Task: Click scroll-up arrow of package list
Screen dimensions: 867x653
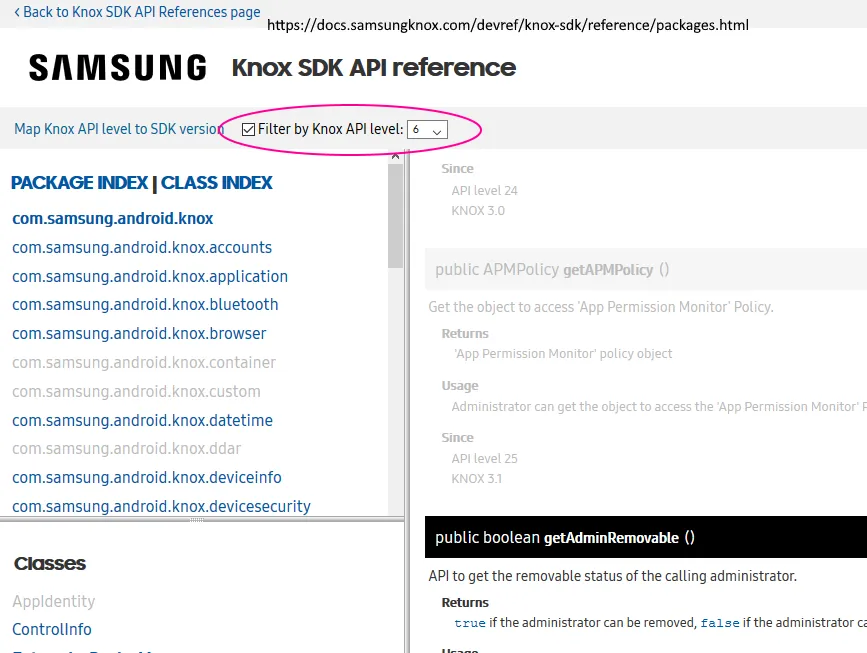Action: point(395,156)
